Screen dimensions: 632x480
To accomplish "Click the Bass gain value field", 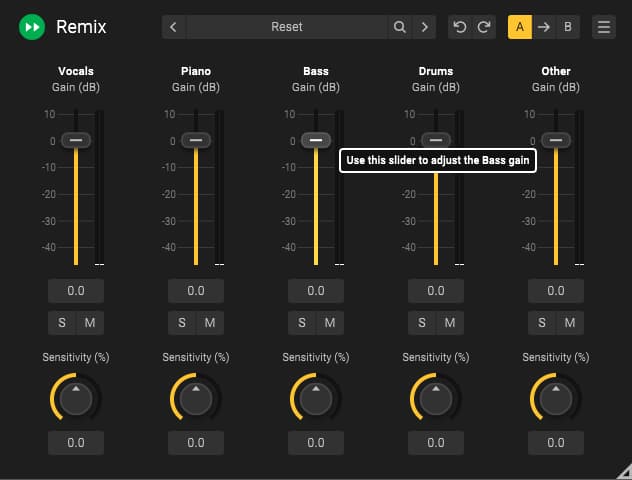I will [316, 291].
